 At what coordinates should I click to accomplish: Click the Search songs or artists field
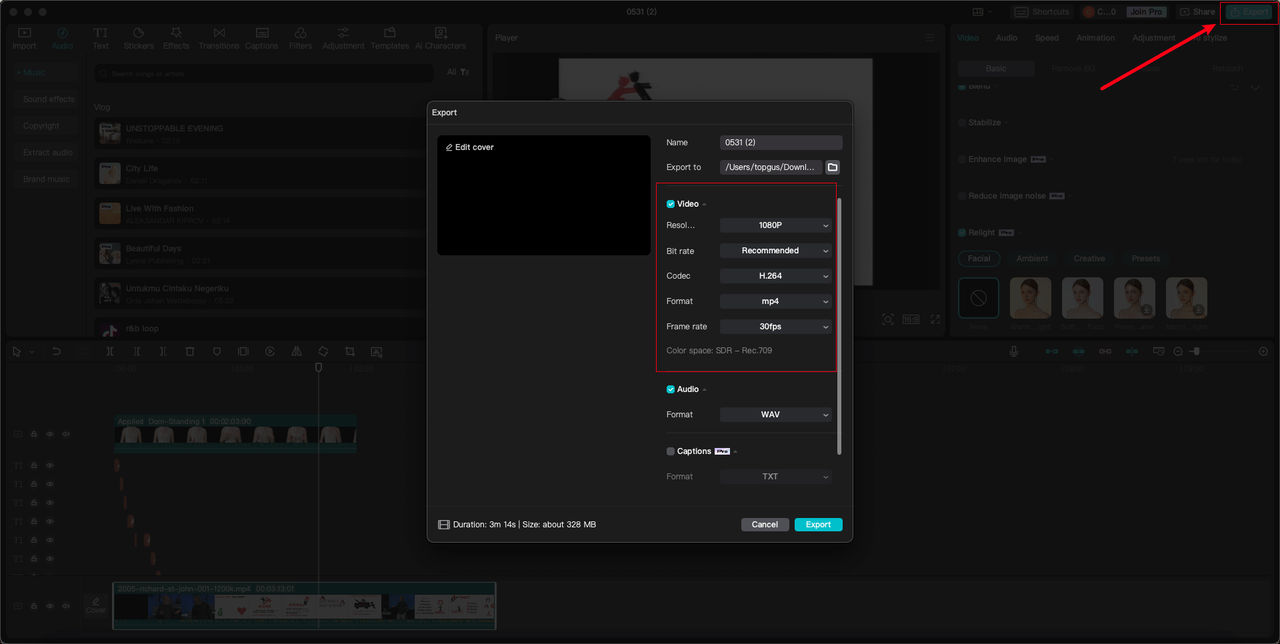tap(265, 72)
